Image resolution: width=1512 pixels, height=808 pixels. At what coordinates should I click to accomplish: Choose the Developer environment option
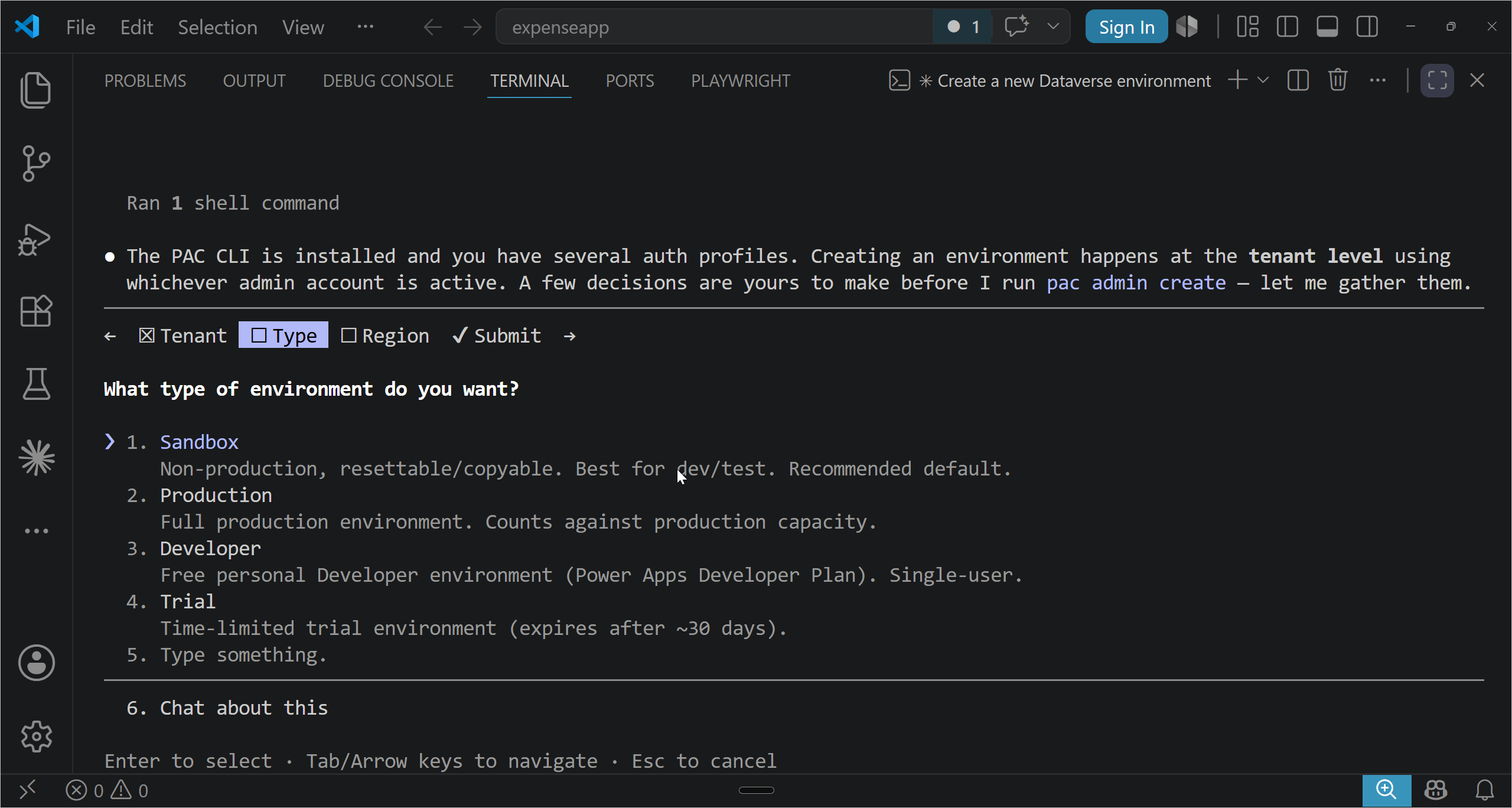click(210, 548)
